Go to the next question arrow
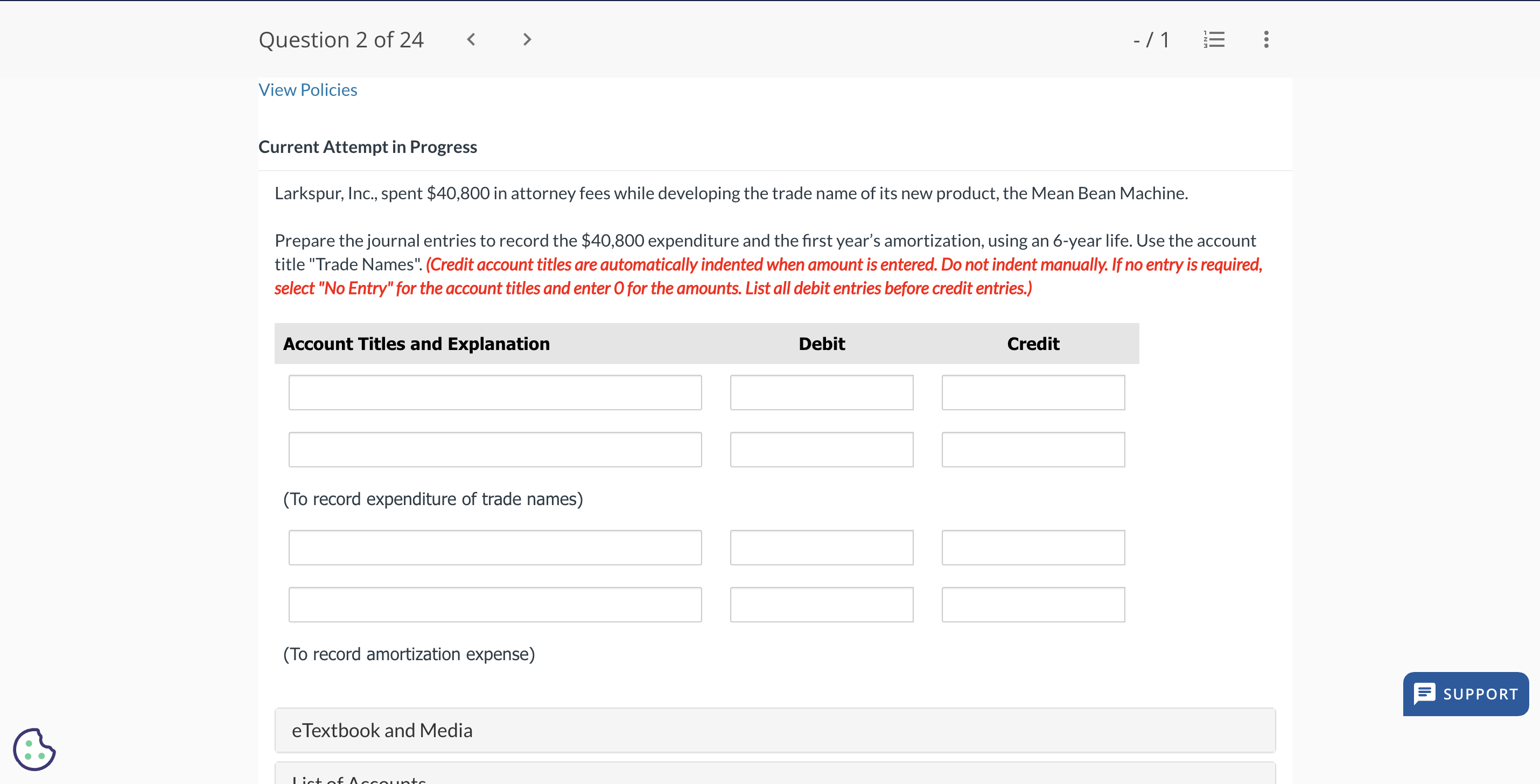The image size is (1540, 784). coord(527,39)
